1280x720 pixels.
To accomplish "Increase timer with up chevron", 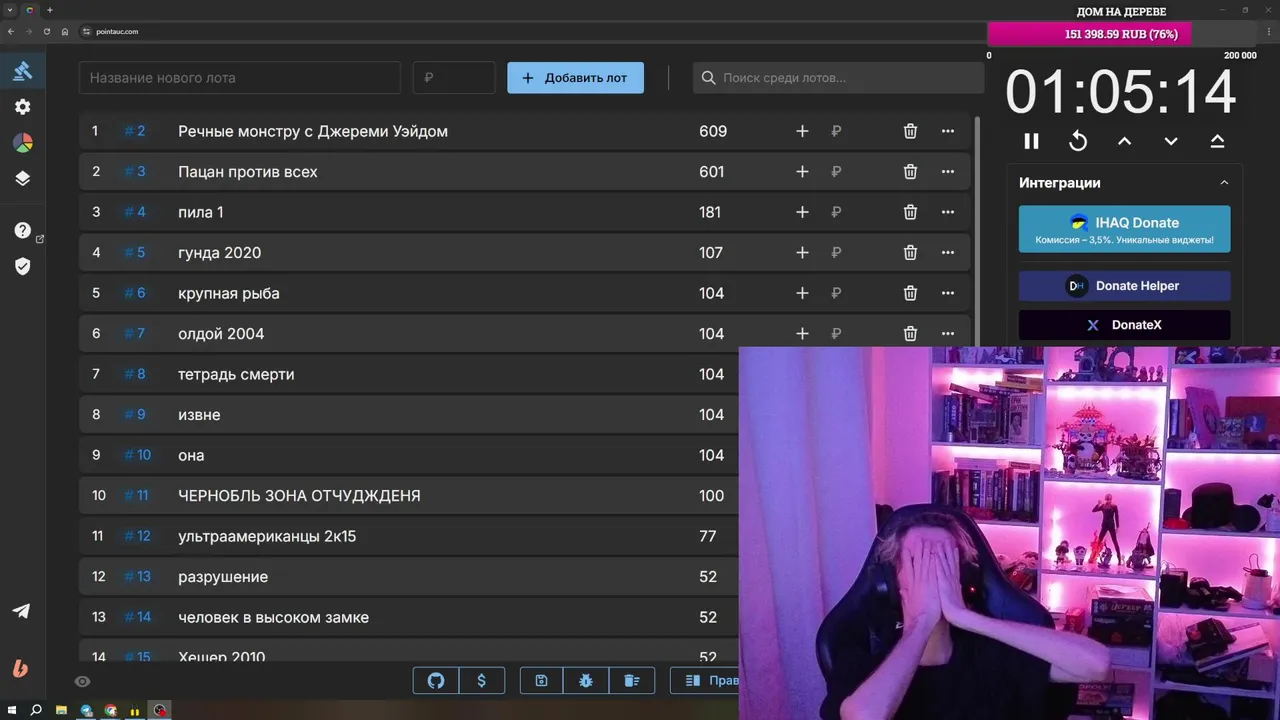I will [1124, 141].
